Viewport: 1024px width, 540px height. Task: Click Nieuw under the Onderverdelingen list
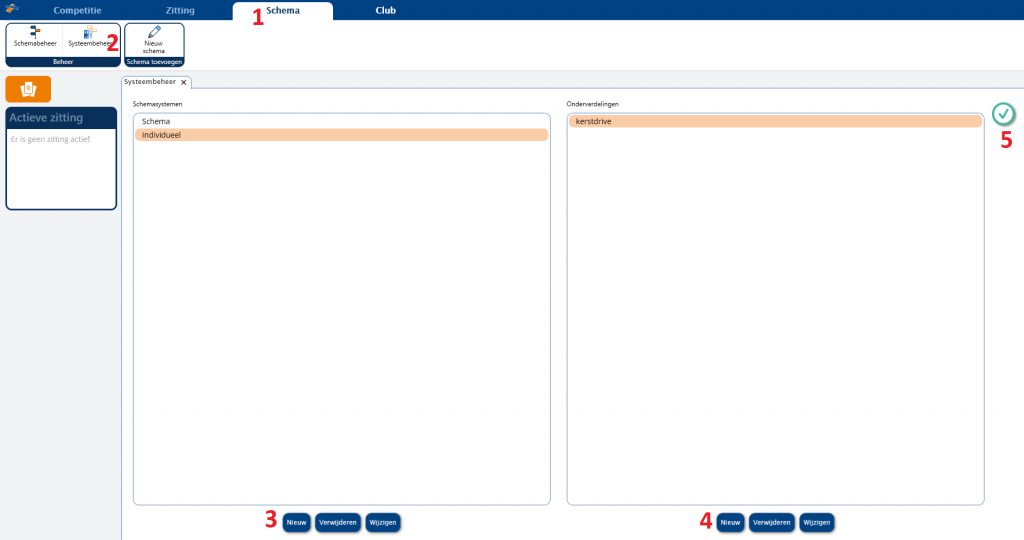click(730, 522)
